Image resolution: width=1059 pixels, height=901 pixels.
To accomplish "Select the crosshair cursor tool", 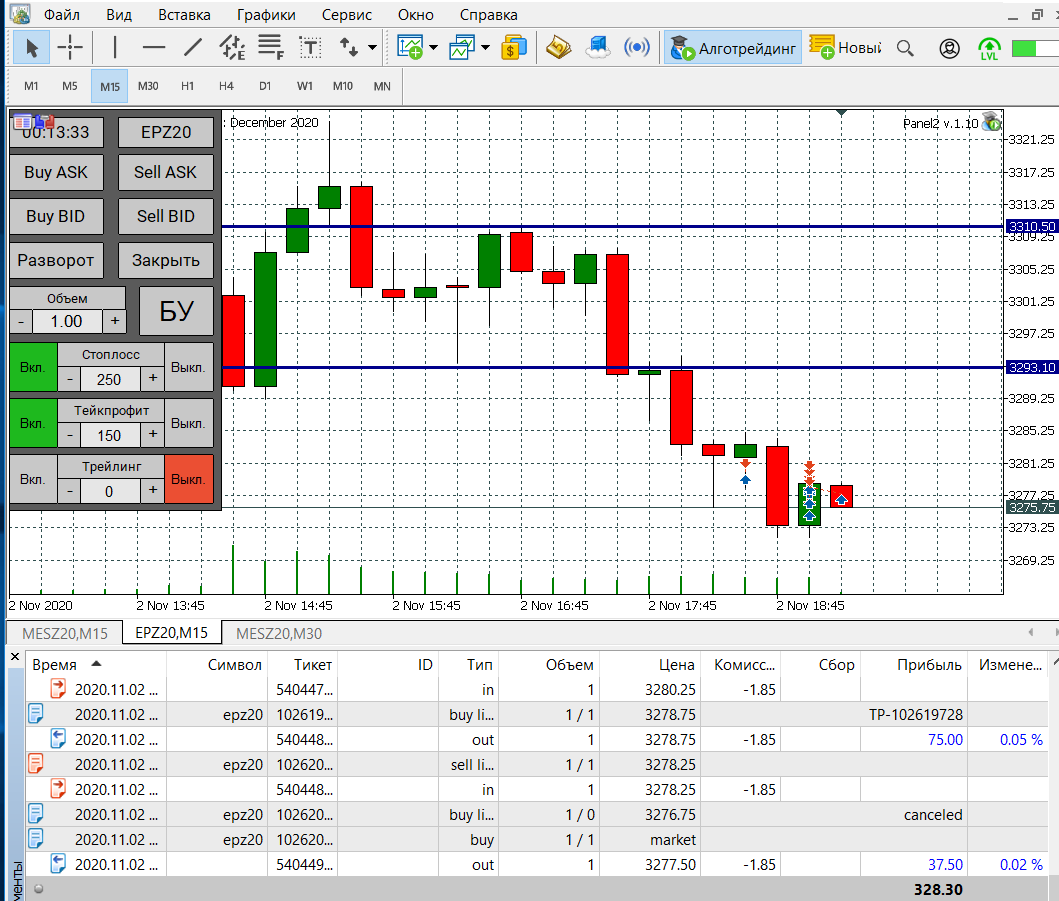I will pos(70,47).
